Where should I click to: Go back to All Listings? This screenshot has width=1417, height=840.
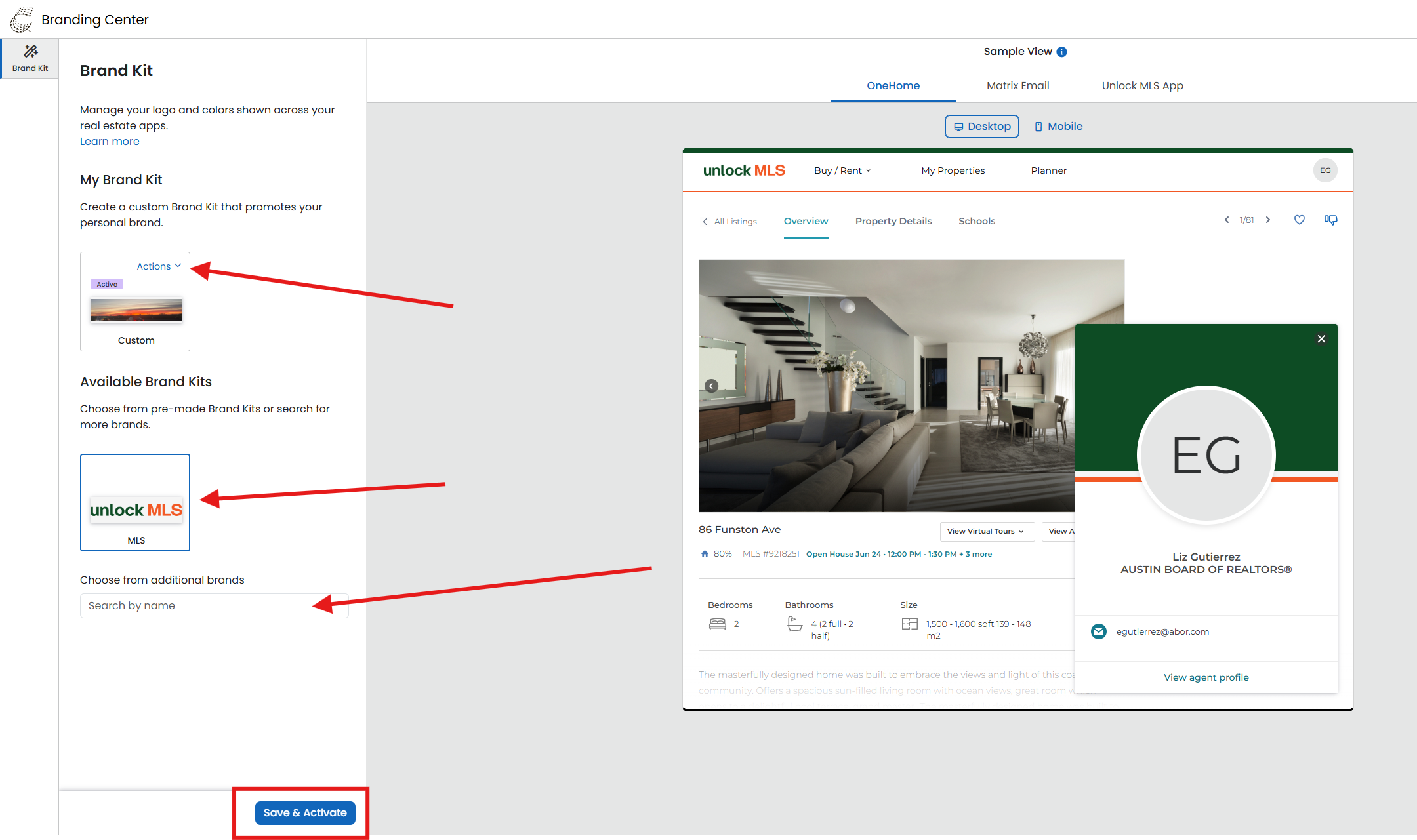click(x=729, y=222)
